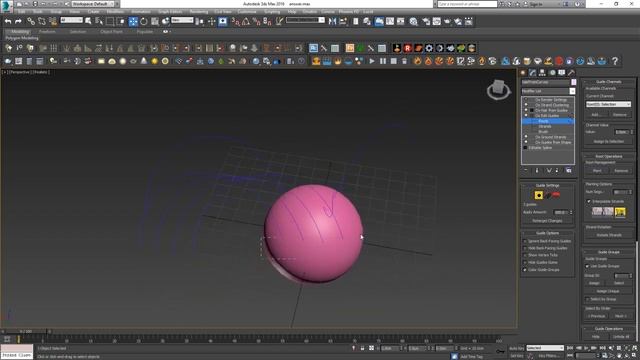Click the cone primitive icon in toolbar
Screen dimensions: 640x360
pos(144,61)
